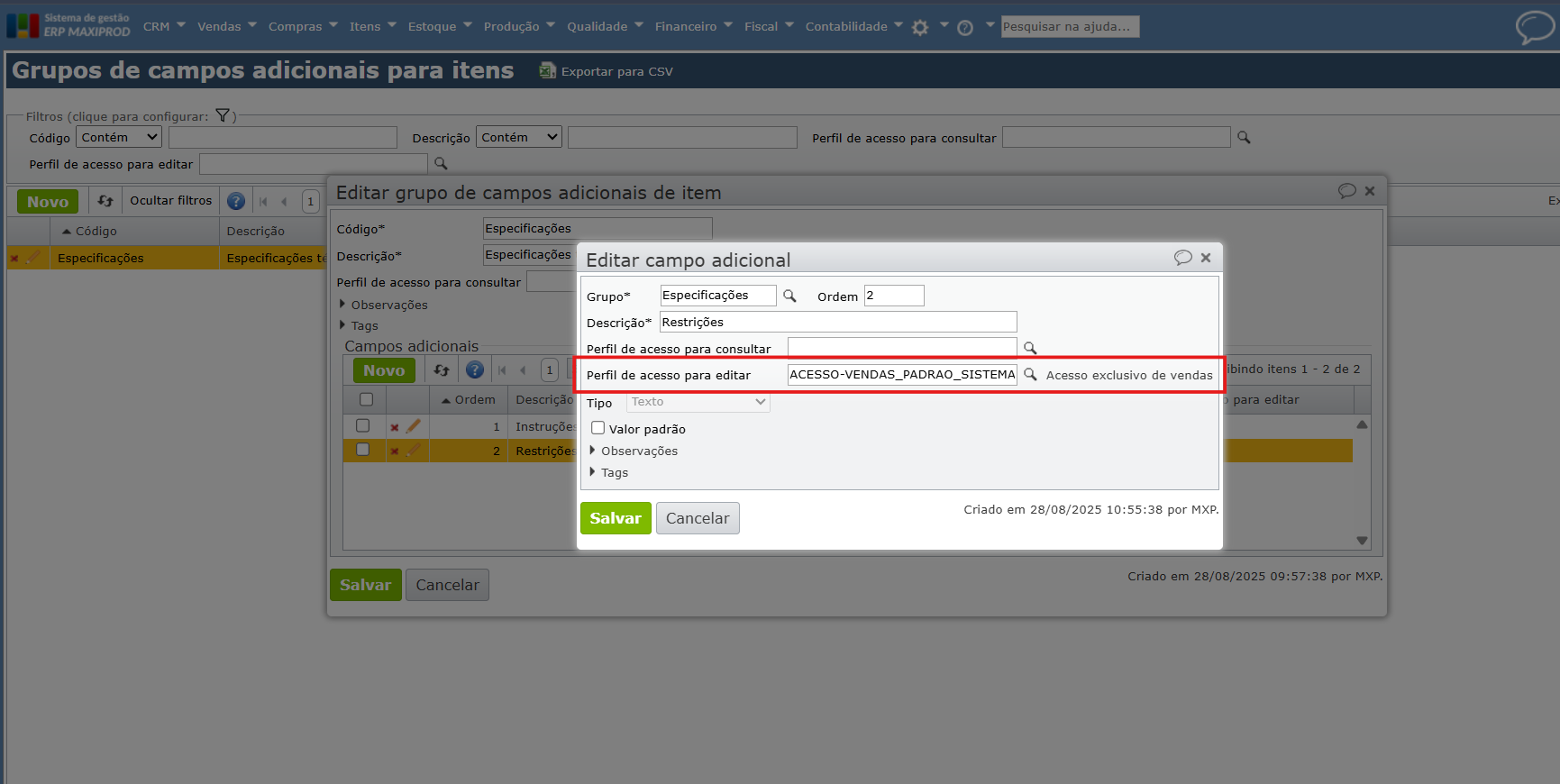
Task: Open the Vendas menu
Action: 227,26
